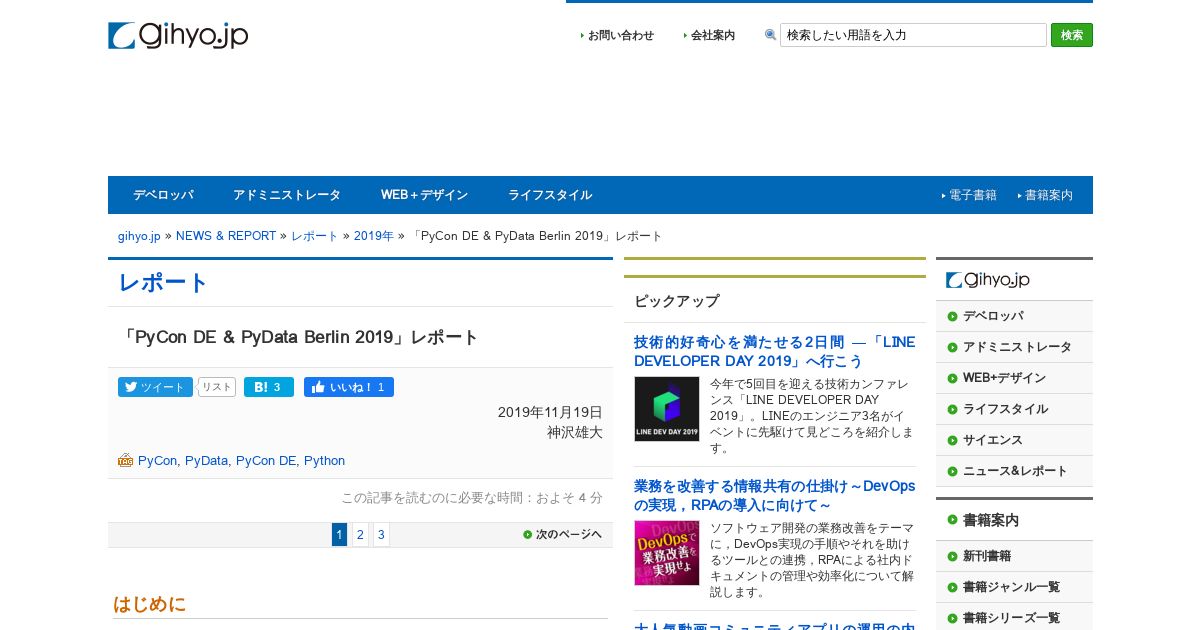This screenshot has height=630, width=1200.
Task: Open sidebar ライフスタイル item
Action: (x=1014, y=409)
